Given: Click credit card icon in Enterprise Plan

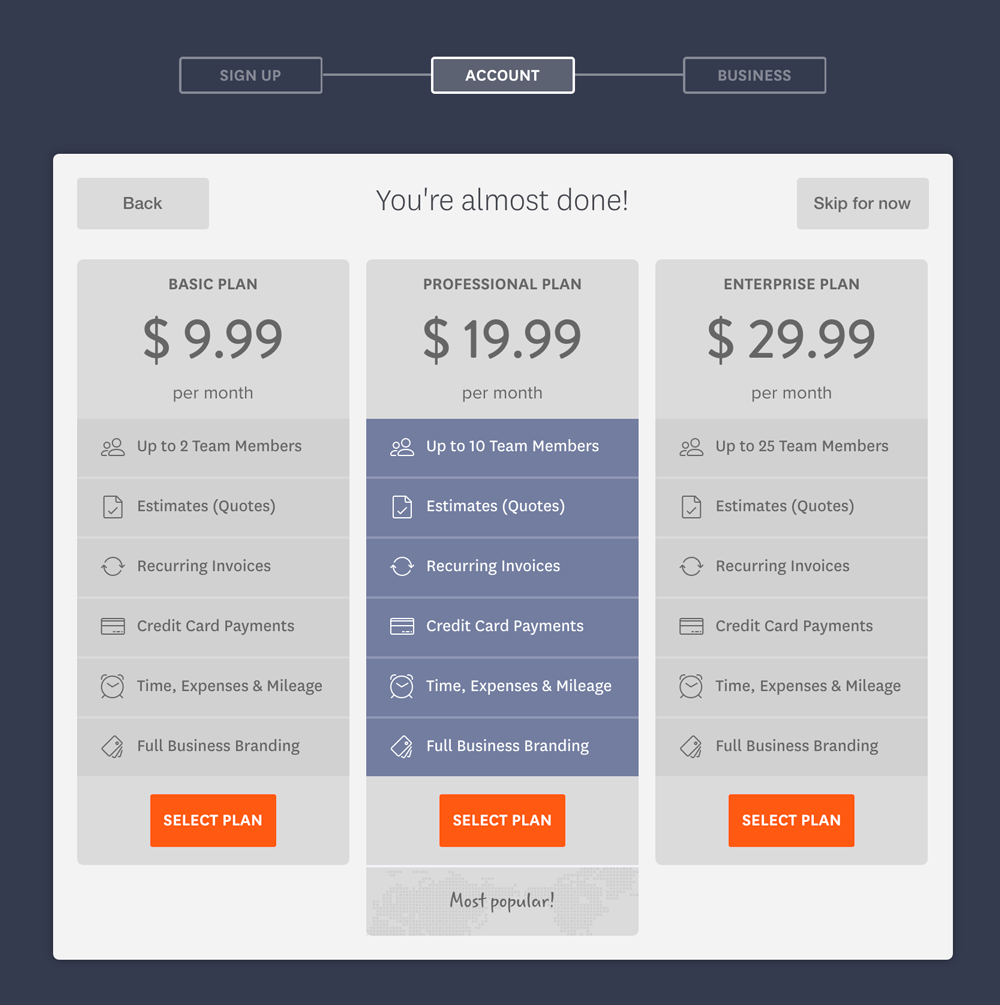Looking at the screenshot, I should (691, 626).
